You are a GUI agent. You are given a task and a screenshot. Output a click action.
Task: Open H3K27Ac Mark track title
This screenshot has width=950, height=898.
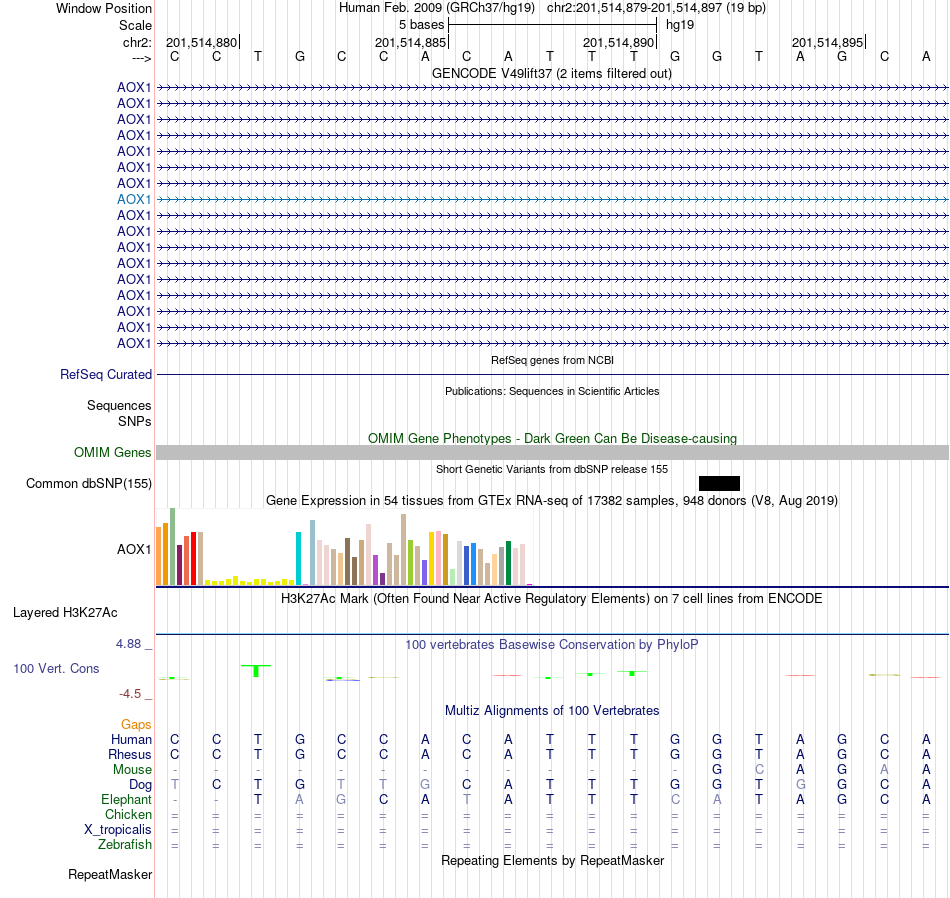click(x=551, y=599)
